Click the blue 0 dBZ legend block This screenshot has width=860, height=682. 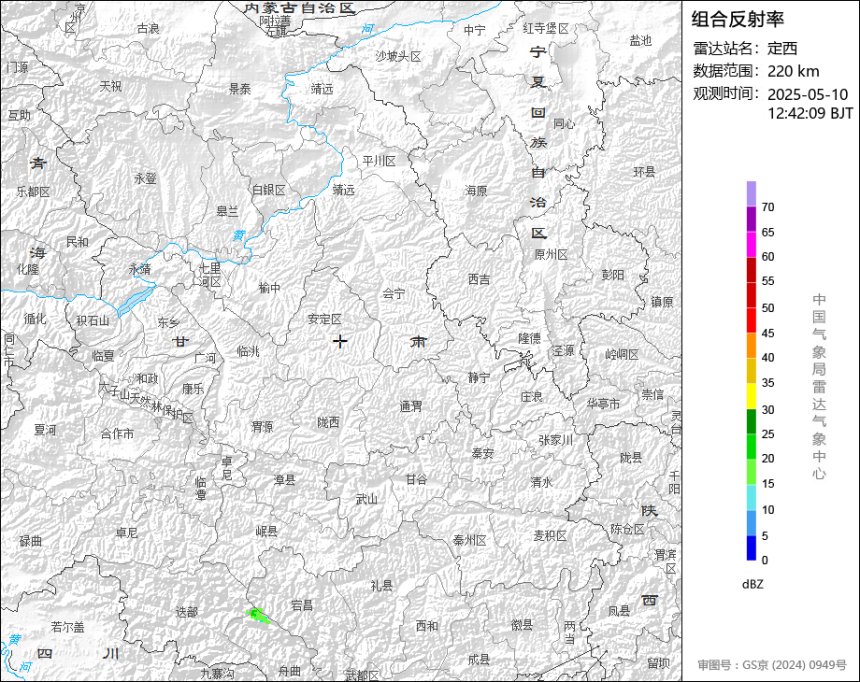tap(751, 548)
